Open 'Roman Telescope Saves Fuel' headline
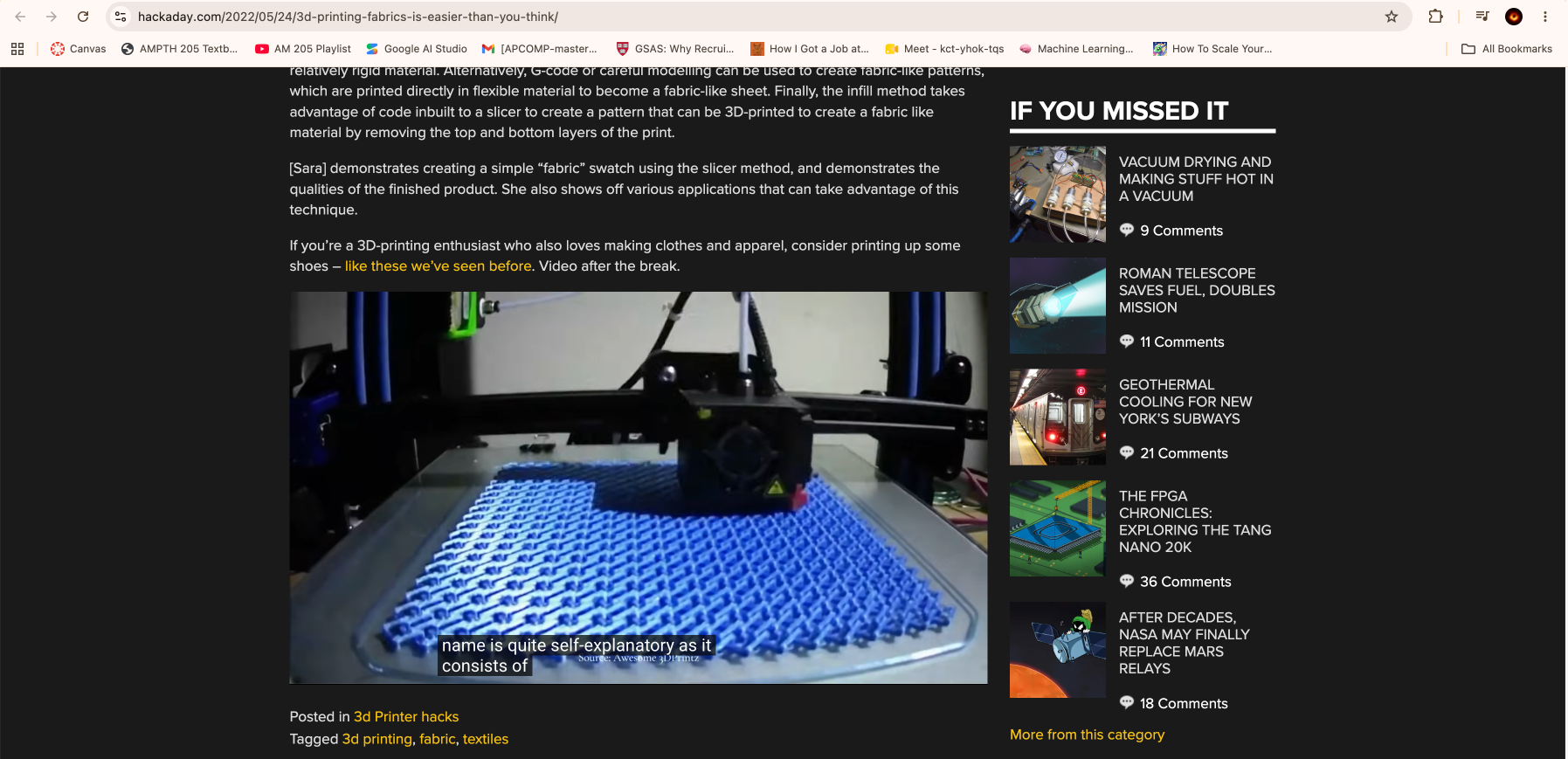The width and height of the screenshot is (1568, 759). (1197, 290)
